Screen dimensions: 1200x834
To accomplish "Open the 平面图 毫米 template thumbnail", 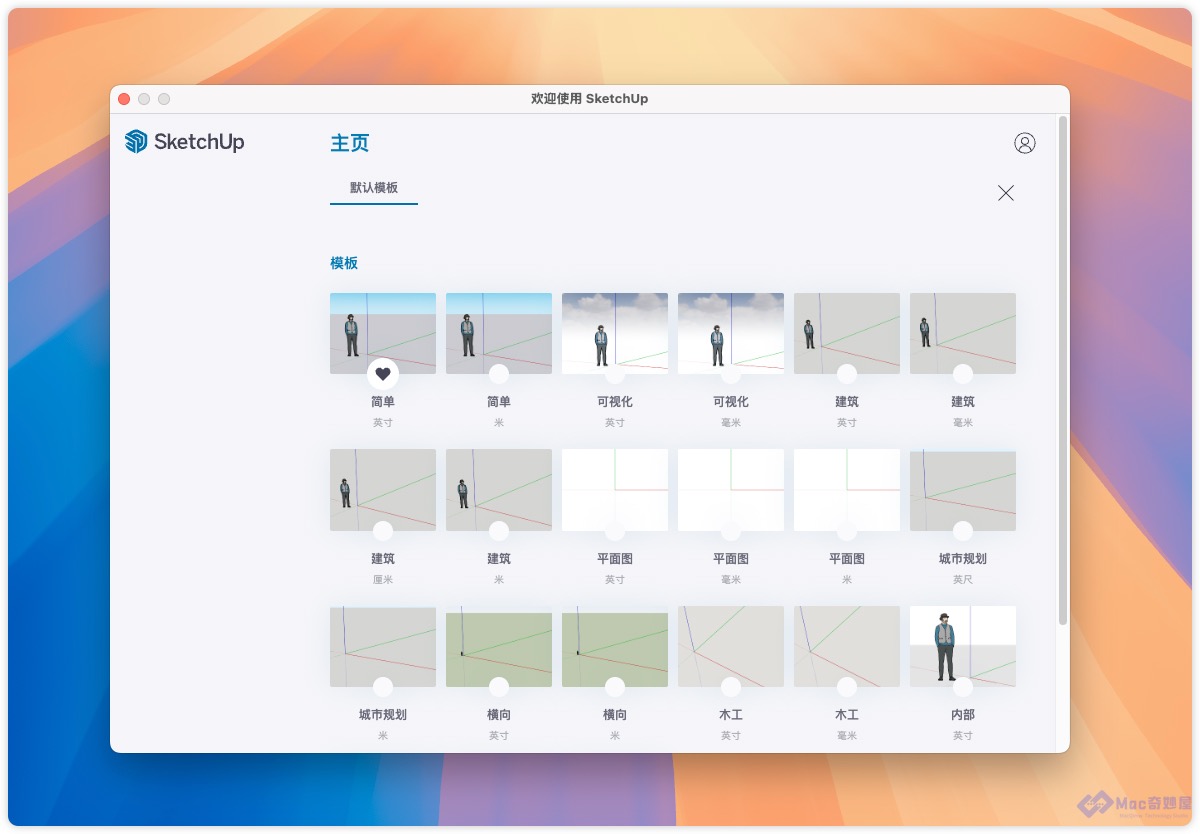I will 731,490.
